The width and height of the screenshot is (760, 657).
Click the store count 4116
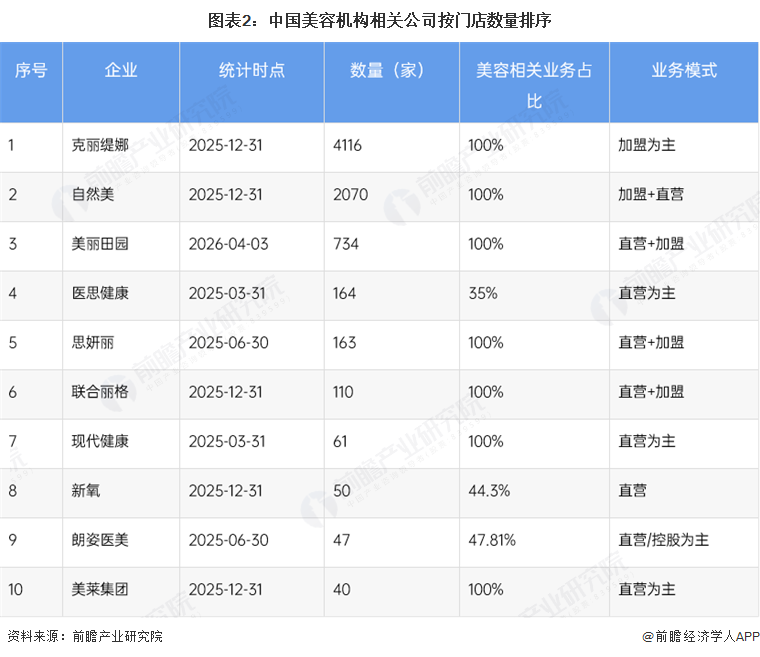click(x=348, y=145)
